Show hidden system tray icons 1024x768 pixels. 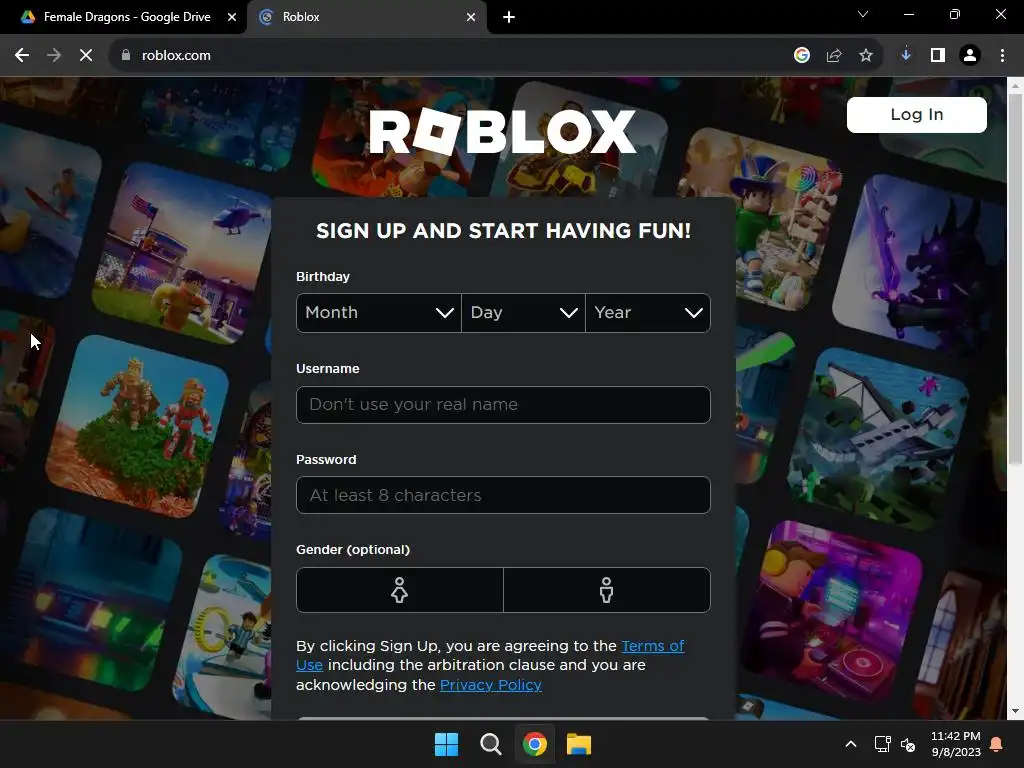(x=850, y=744)
